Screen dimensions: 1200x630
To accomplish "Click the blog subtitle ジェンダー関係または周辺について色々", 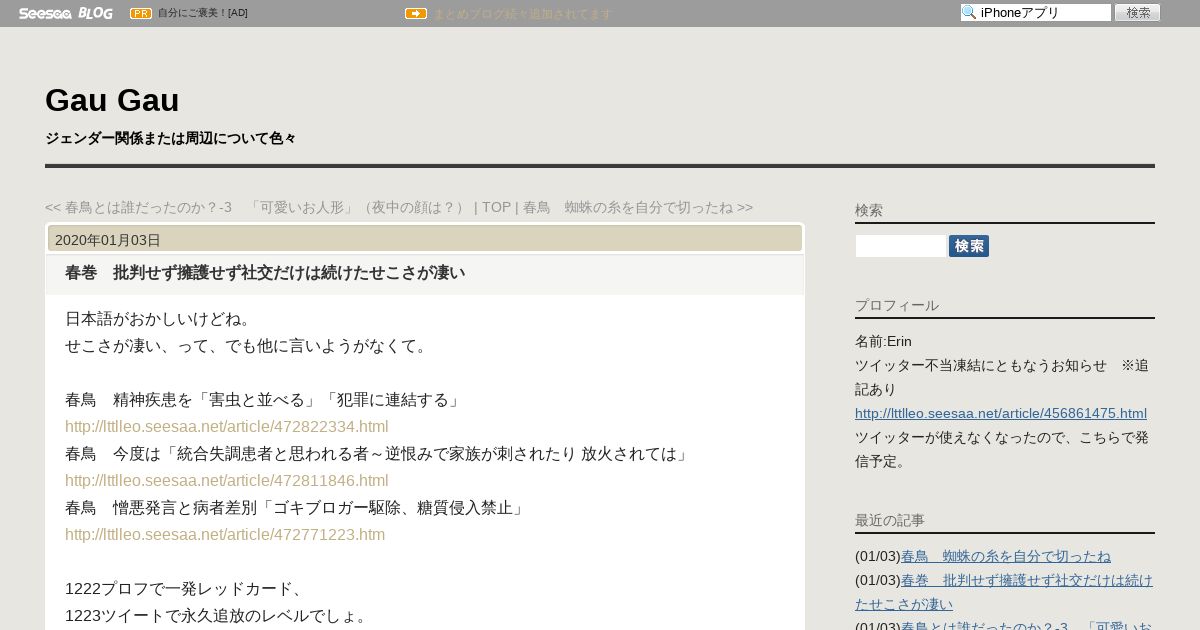I will point(171,138).
